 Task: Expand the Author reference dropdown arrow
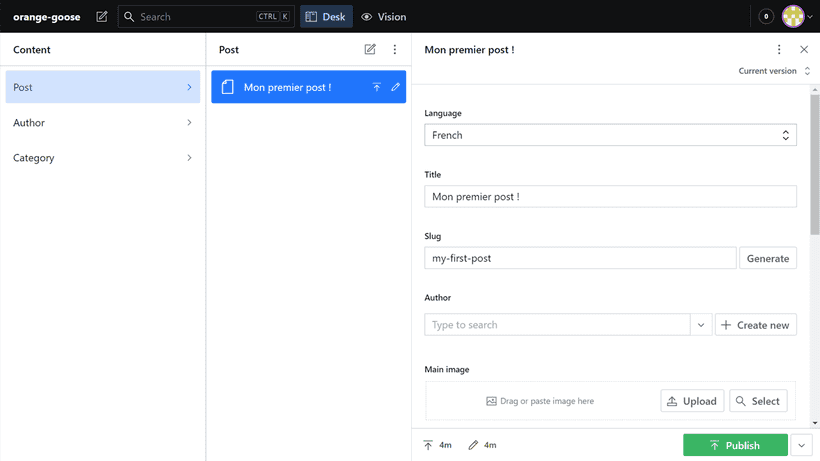click(701, 325)
